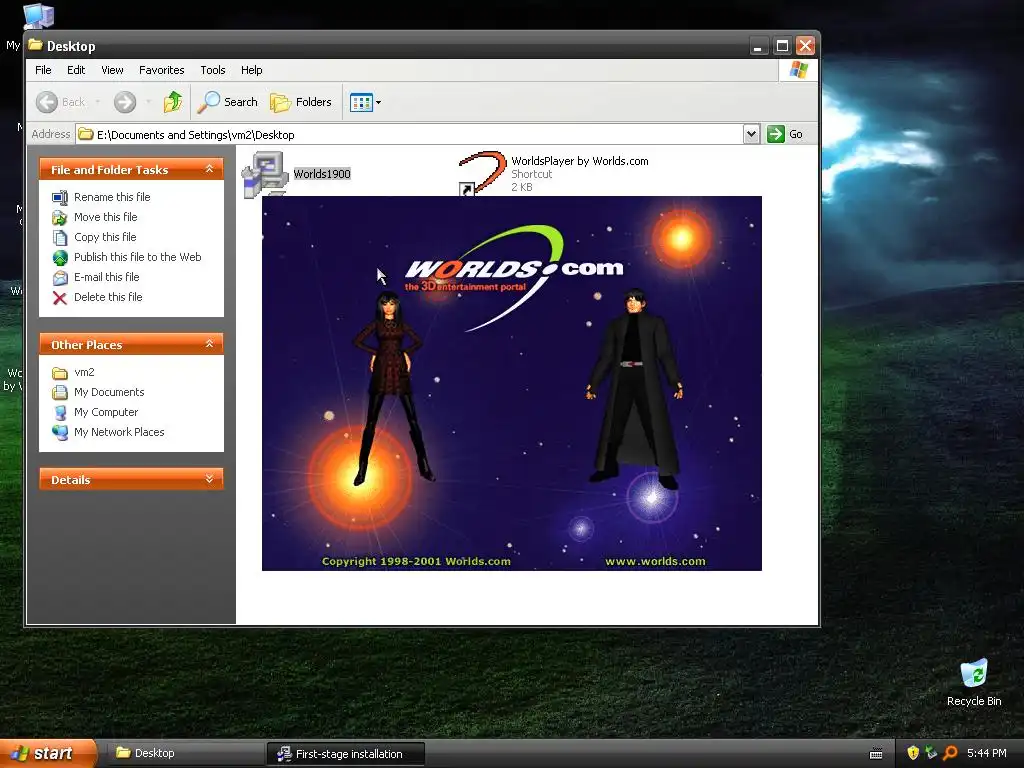Expand the Views dropdown arrow

379,103
